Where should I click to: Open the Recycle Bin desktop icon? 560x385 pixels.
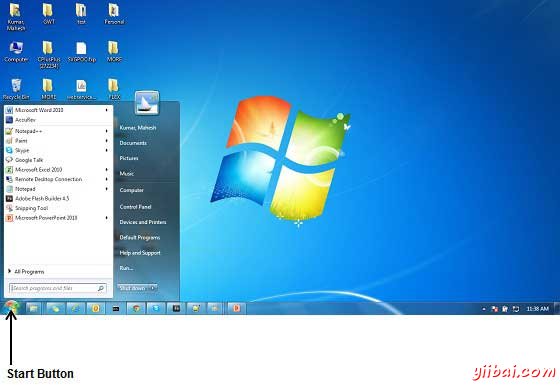tap(16, 89)
